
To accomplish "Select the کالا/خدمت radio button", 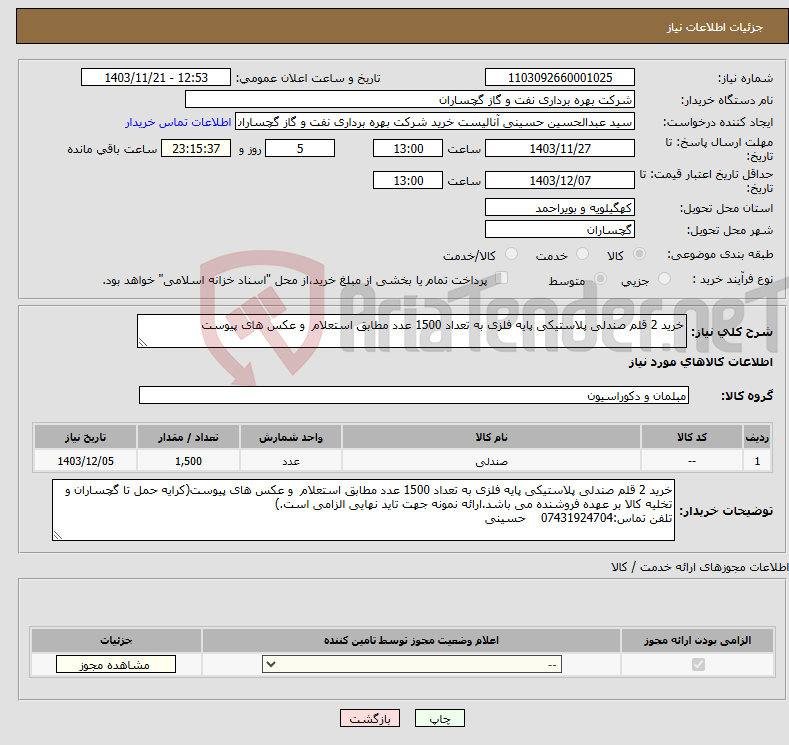I will 511,254.
